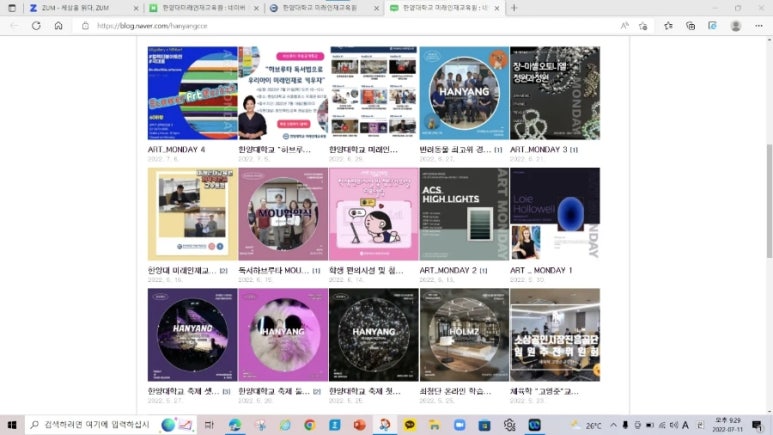Viewport: 773px width, 435px height.
Task: Go to the browser home page icon
Action: tap(58, 26)
